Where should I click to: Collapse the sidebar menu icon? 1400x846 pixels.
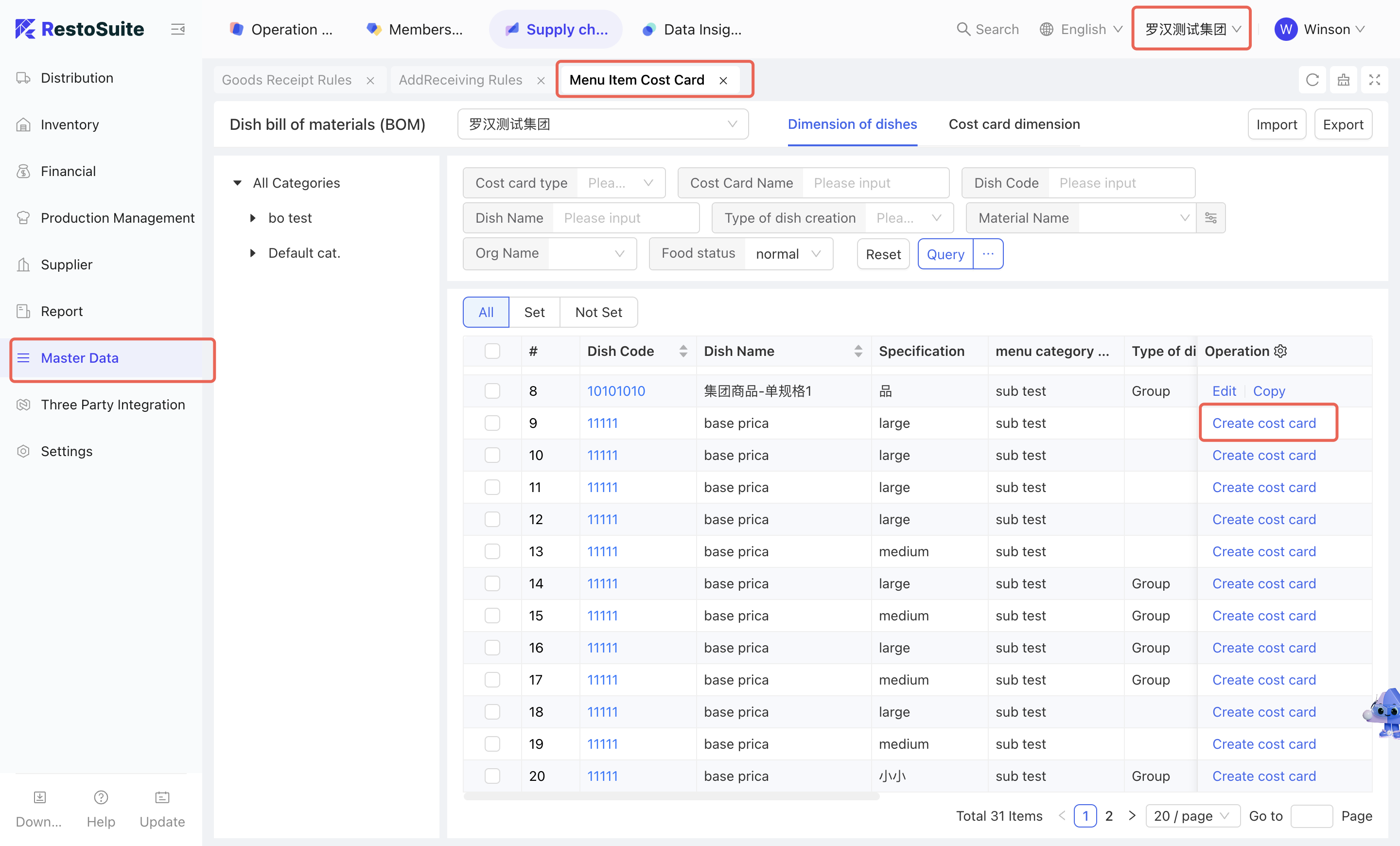point(178,29)
